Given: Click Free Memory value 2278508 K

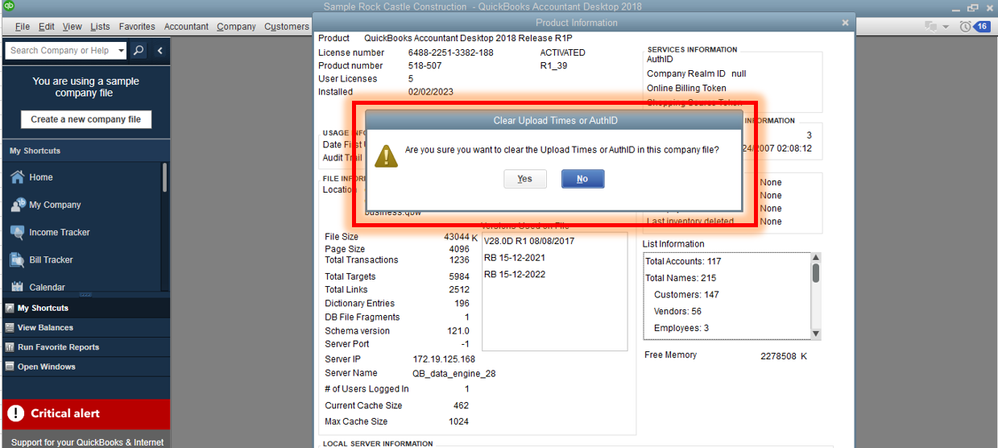Looking at the screenshot, I should [x=784, y=356].
